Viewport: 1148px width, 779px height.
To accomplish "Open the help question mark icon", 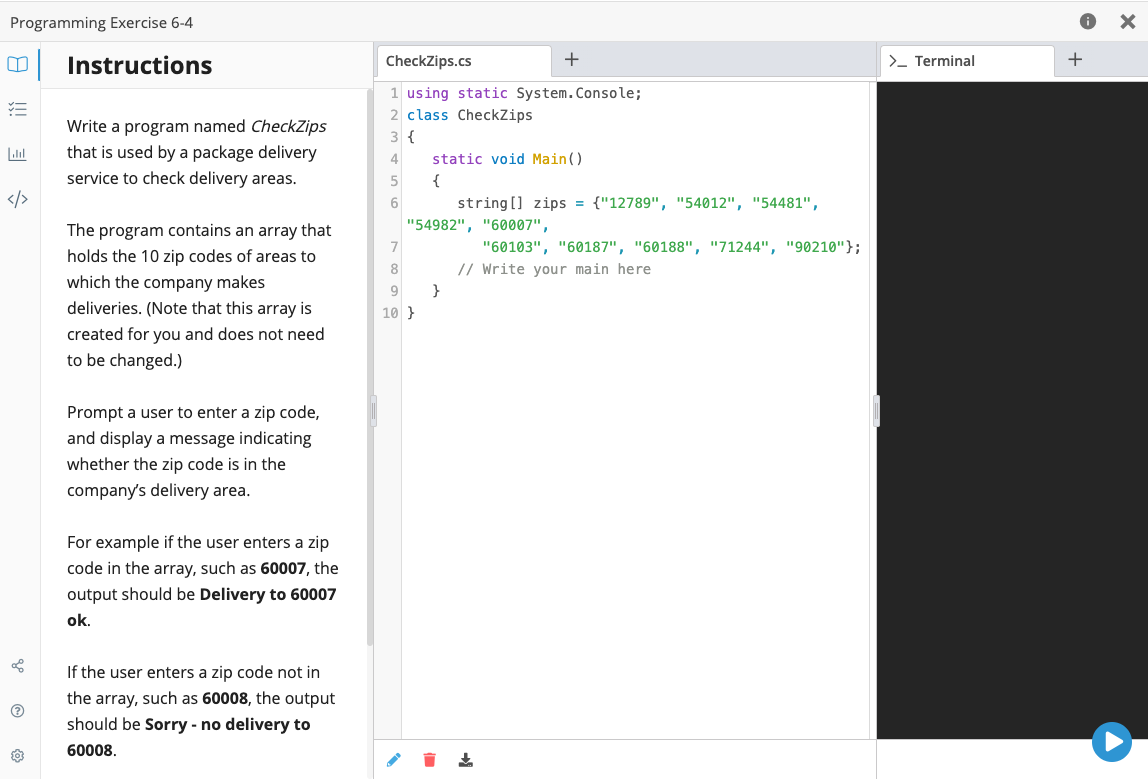I will 18,711.
